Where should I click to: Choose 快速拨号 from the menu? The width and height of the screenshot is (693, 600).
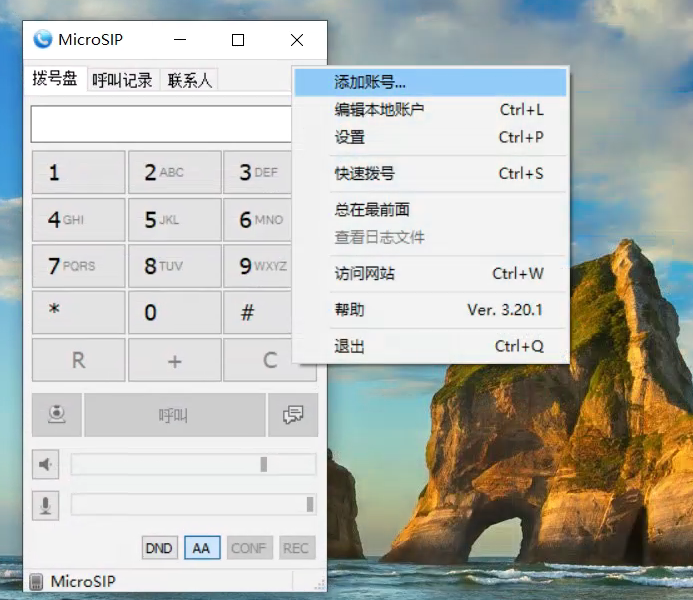click(x=364, y=173)
